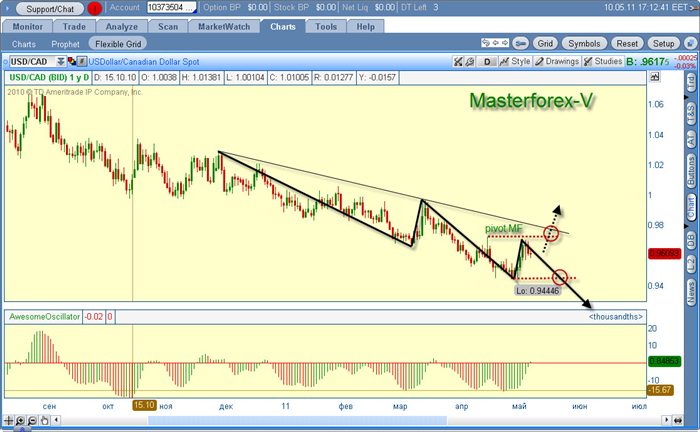
Task: Open the Trd sidebar tab
Action: (x=691, y=83)
